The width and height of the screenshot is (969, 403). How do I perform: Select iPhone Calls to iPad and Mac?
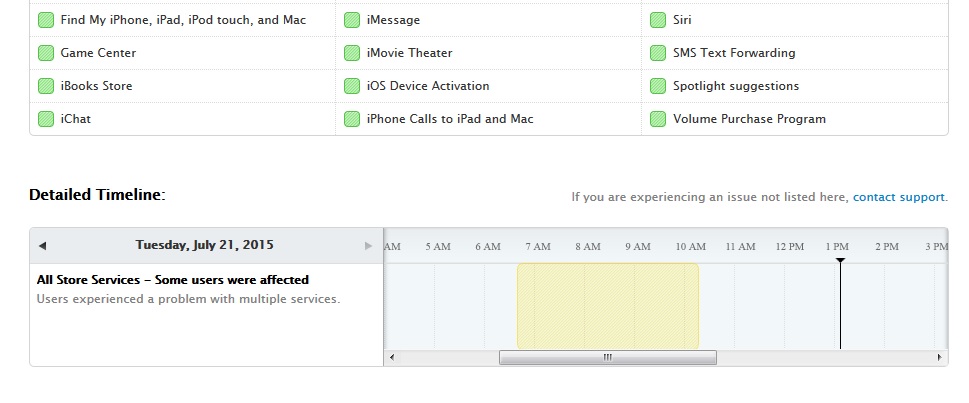(x=450, y=119)
